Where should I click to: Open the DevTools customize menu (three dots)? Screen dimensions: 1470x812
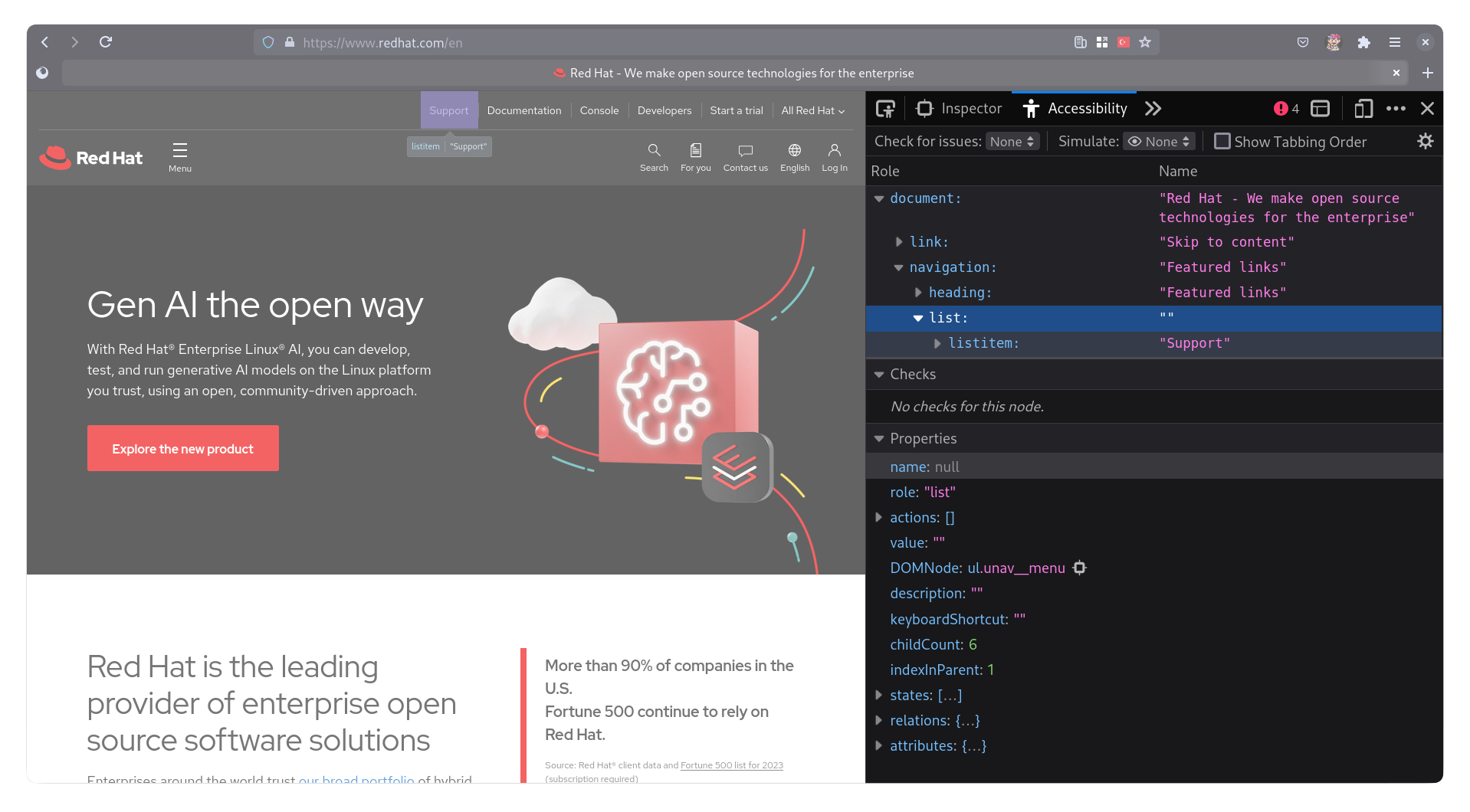tap(1396, 108)
